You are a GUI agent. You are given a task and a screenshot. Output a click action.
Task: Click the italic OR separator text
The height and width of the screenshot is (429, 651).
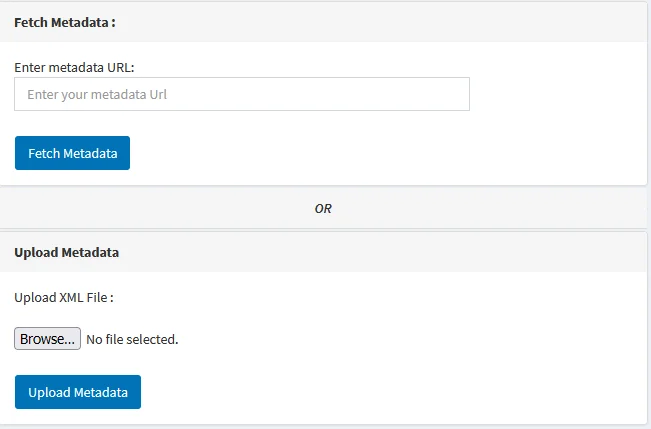tap(323, 208)
